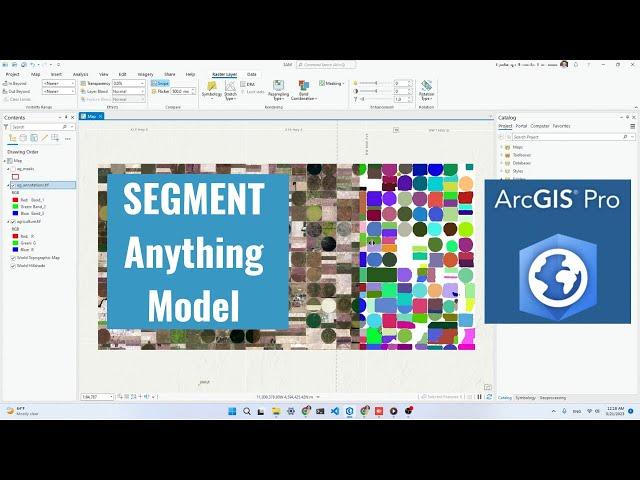Image resolution: width=640 pixels, height=480 pixels.
Task: Close the Map view tab
Action: [100, 116]
